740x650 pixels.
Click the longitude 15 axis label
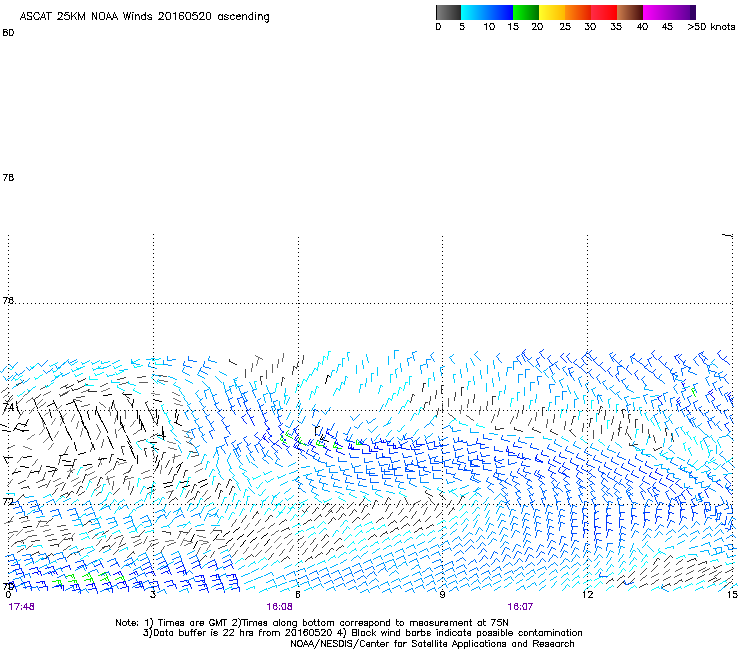click(732, 595)
